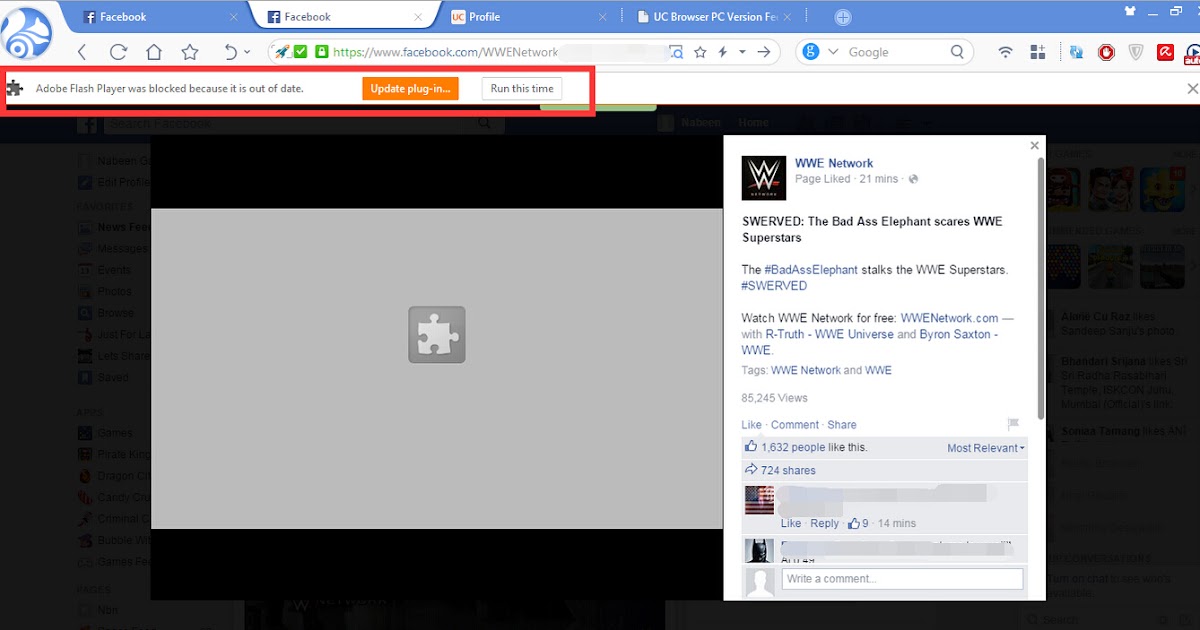Click the WWE tag link in Tags line
The height and width of the screenshot is (630, 1200).
[878, 370]
